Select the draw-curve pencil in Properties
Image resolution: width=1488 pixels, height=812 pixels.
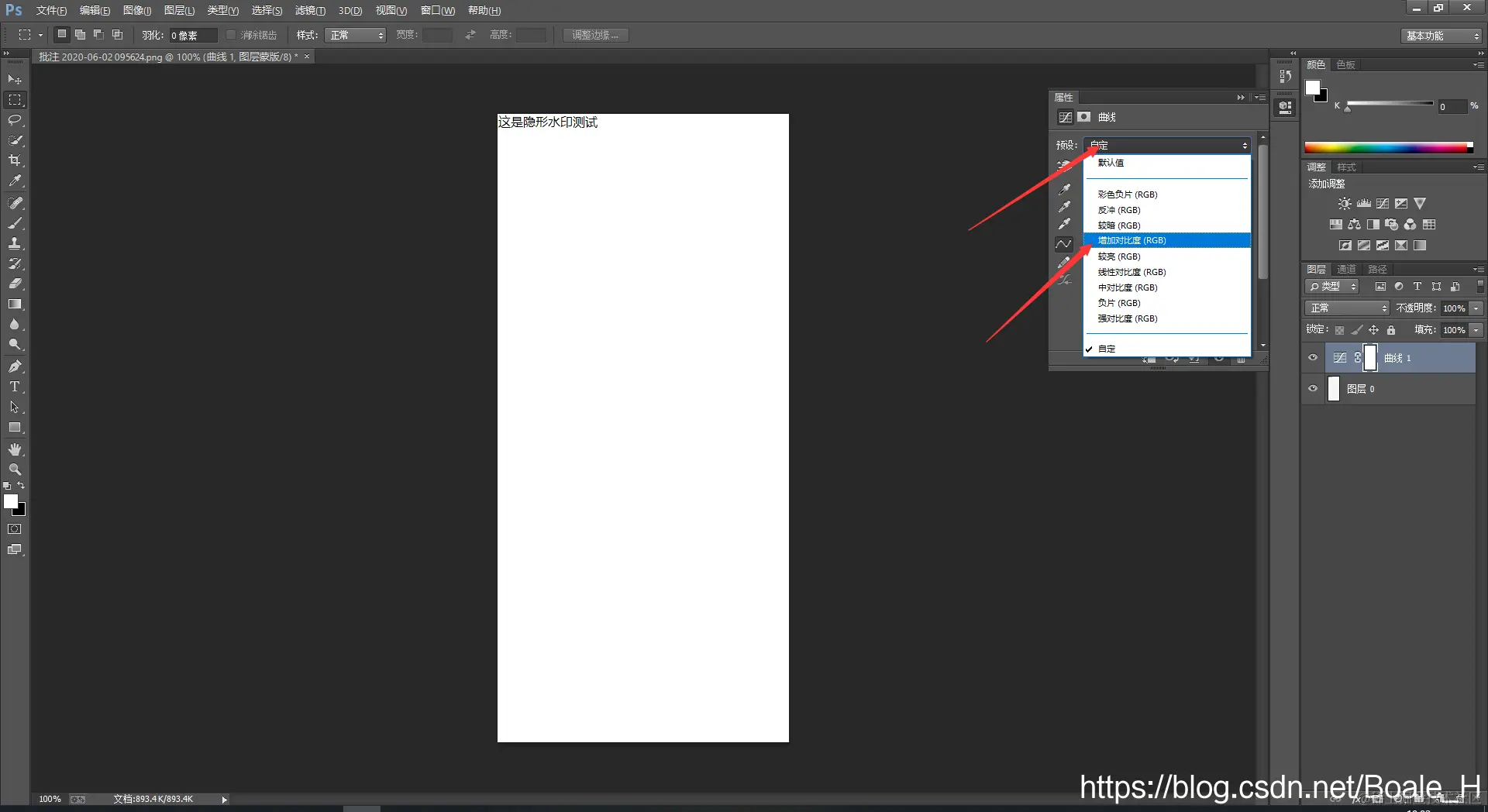[1064, 263]
